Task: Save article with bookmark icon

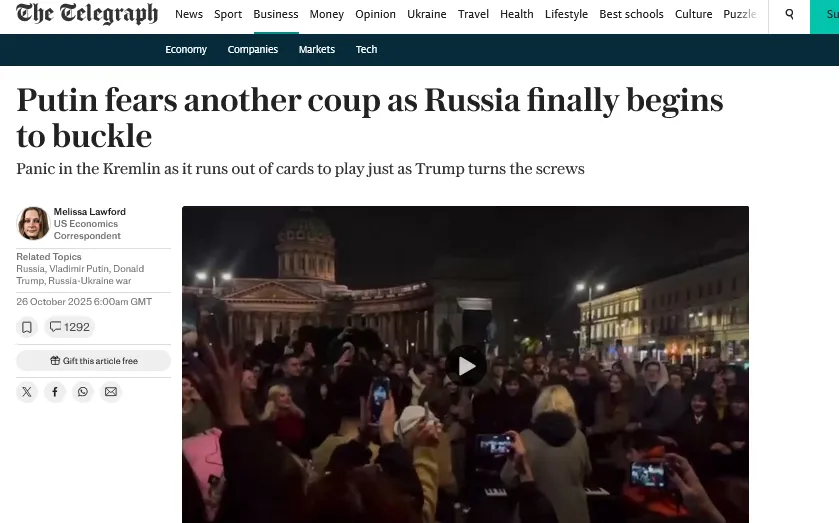Action: coord(27,327)
